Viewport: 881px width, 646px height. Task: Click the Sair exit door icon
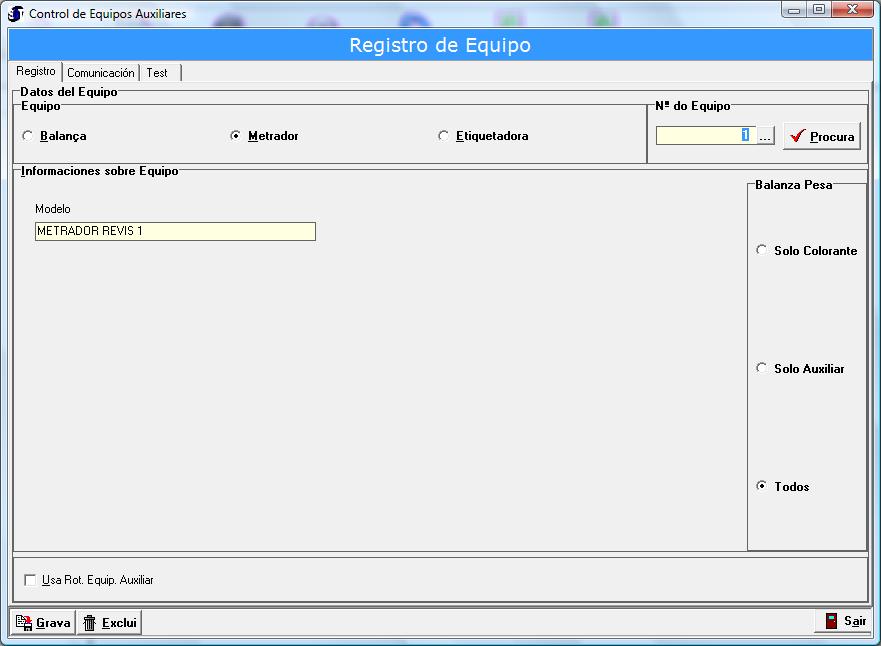point(831,621)
